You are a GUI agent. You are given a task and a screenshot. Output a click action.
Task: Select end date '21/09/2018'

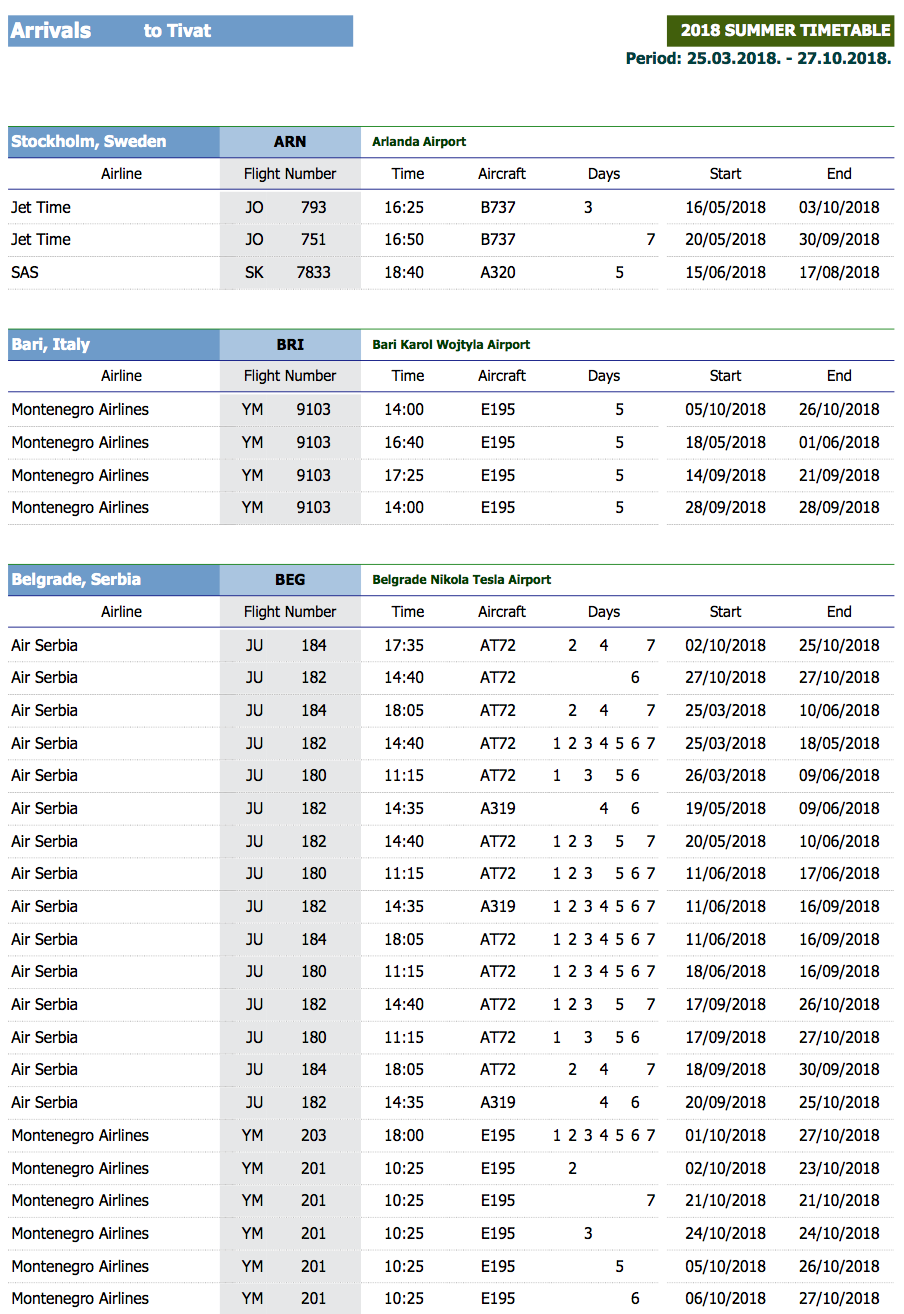[839, 476]
